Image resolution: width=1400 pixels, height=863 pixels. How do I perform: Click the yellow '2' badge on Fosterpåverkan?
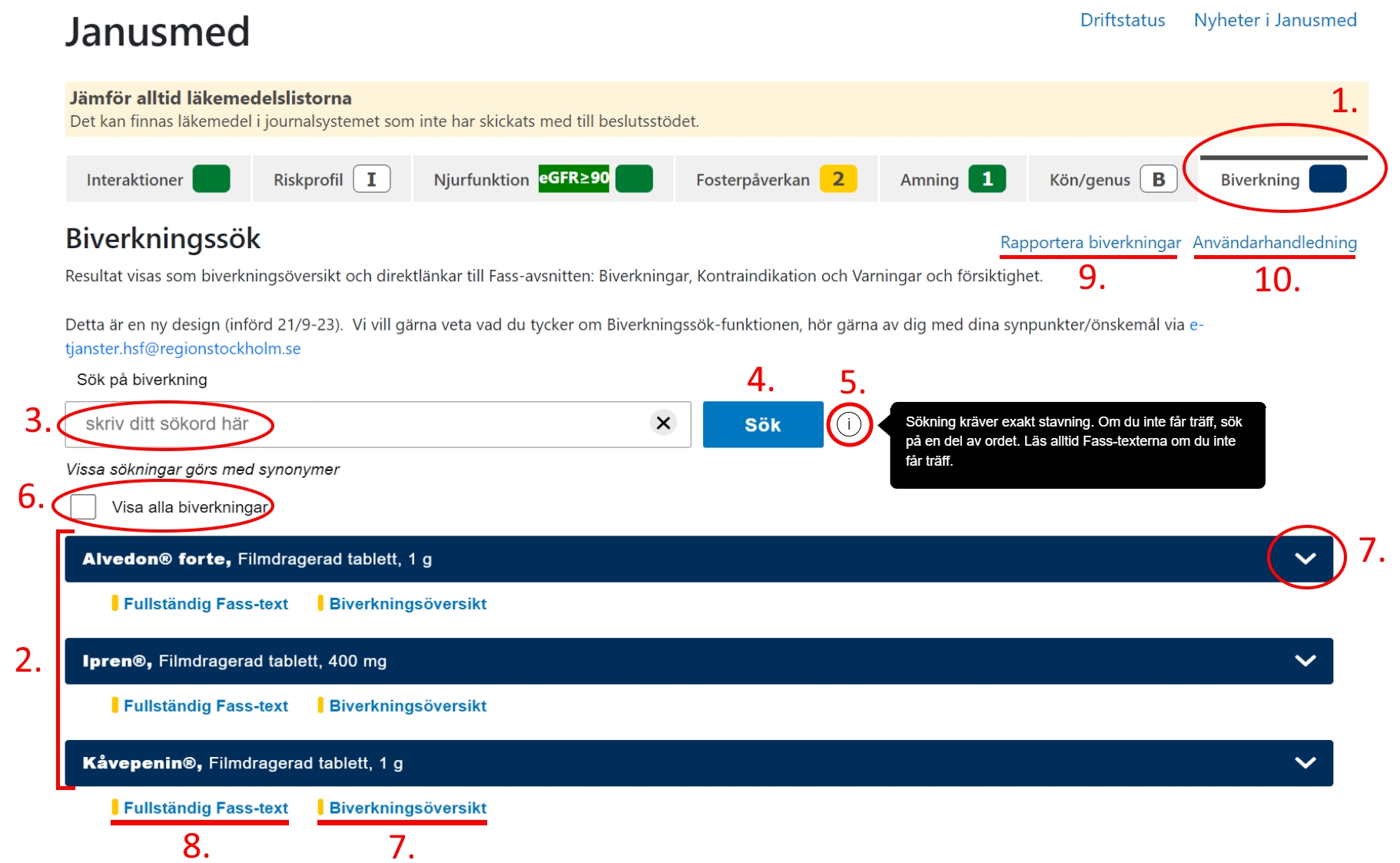pyautogui.click(x=840, y=178)
